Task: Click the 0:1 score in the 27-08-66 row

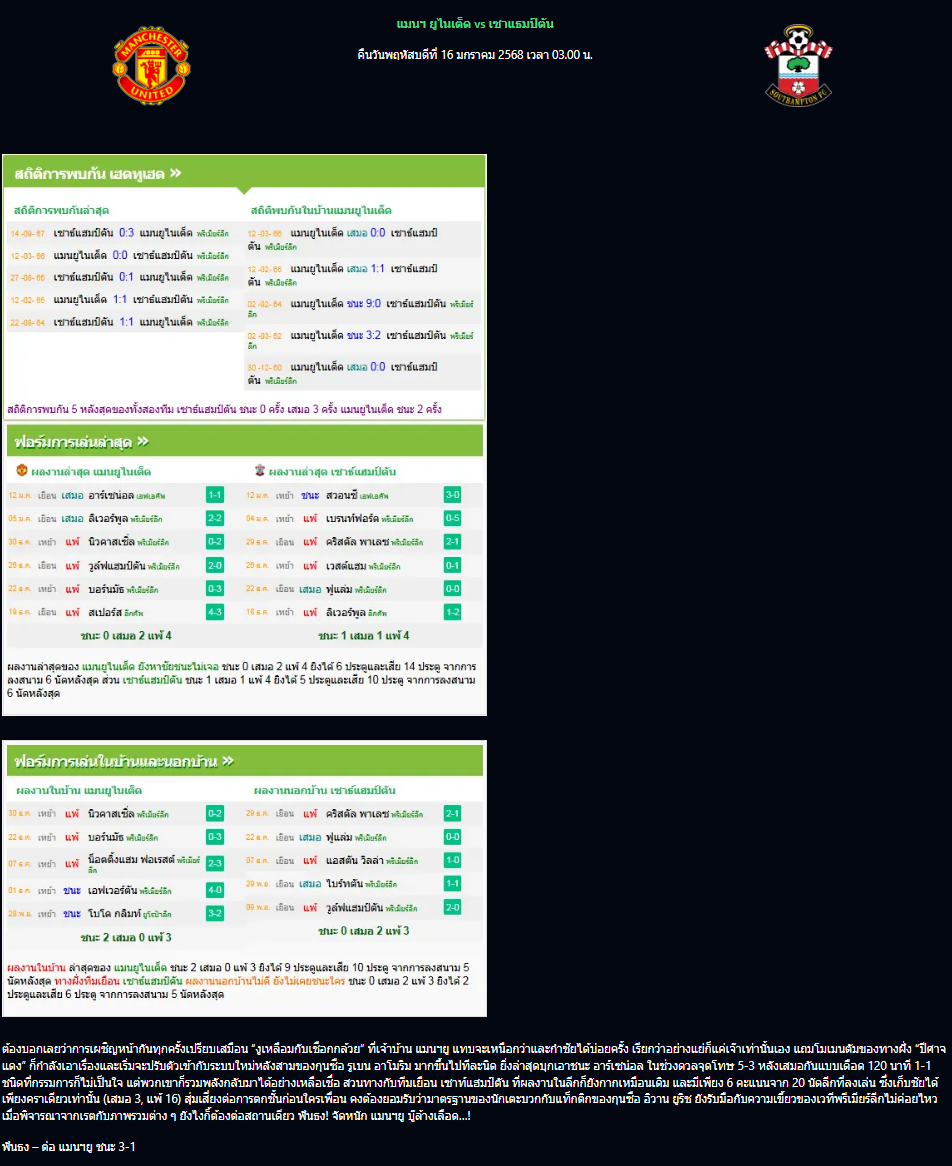Action: click(126, 277)
